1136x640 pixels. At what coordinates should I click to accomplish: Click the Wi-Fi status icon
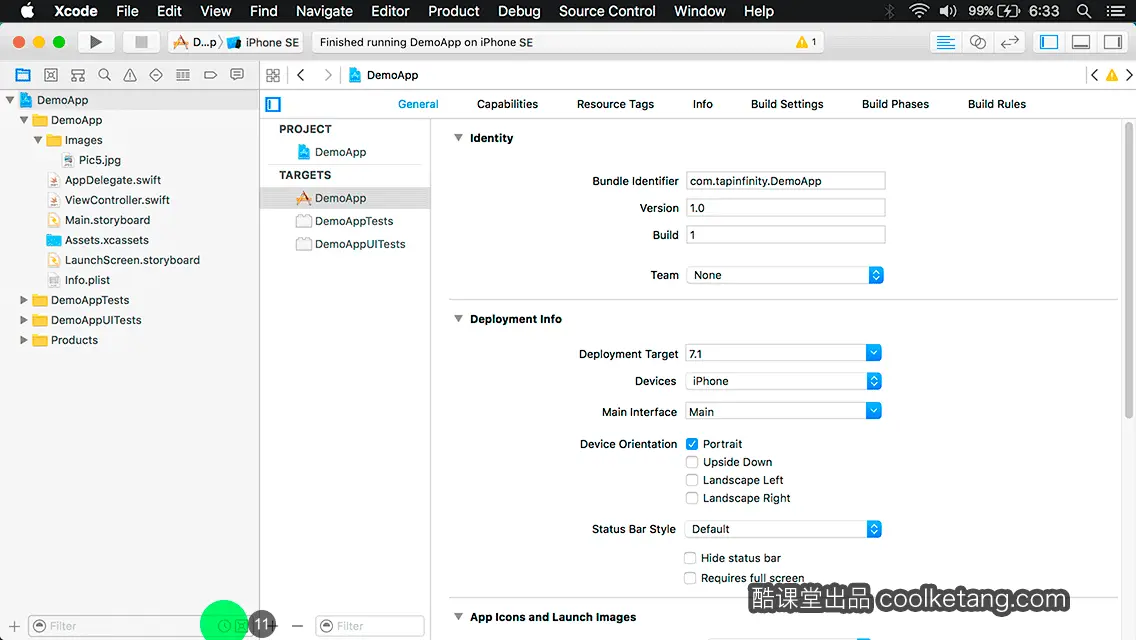pyautogui.click(x=919, y=11)
